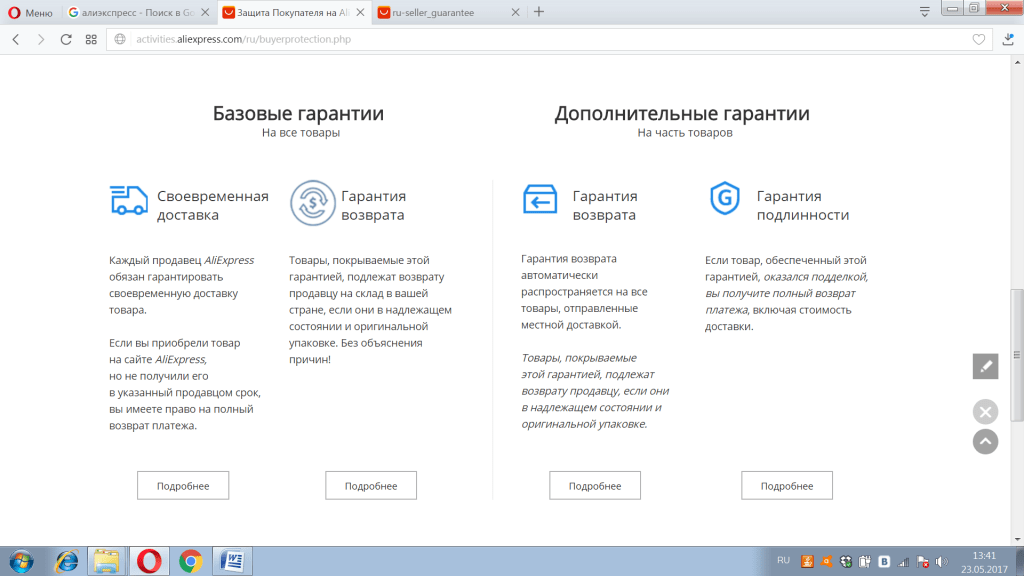
Task: Open Подробнее under Своевременная доставка
Action: (x=183, y=485)
